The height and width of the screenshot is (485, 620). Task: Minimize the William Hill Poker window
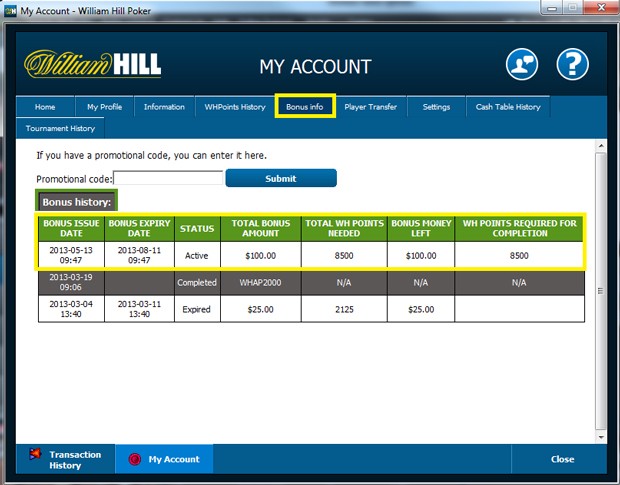[x=552, y=8]
